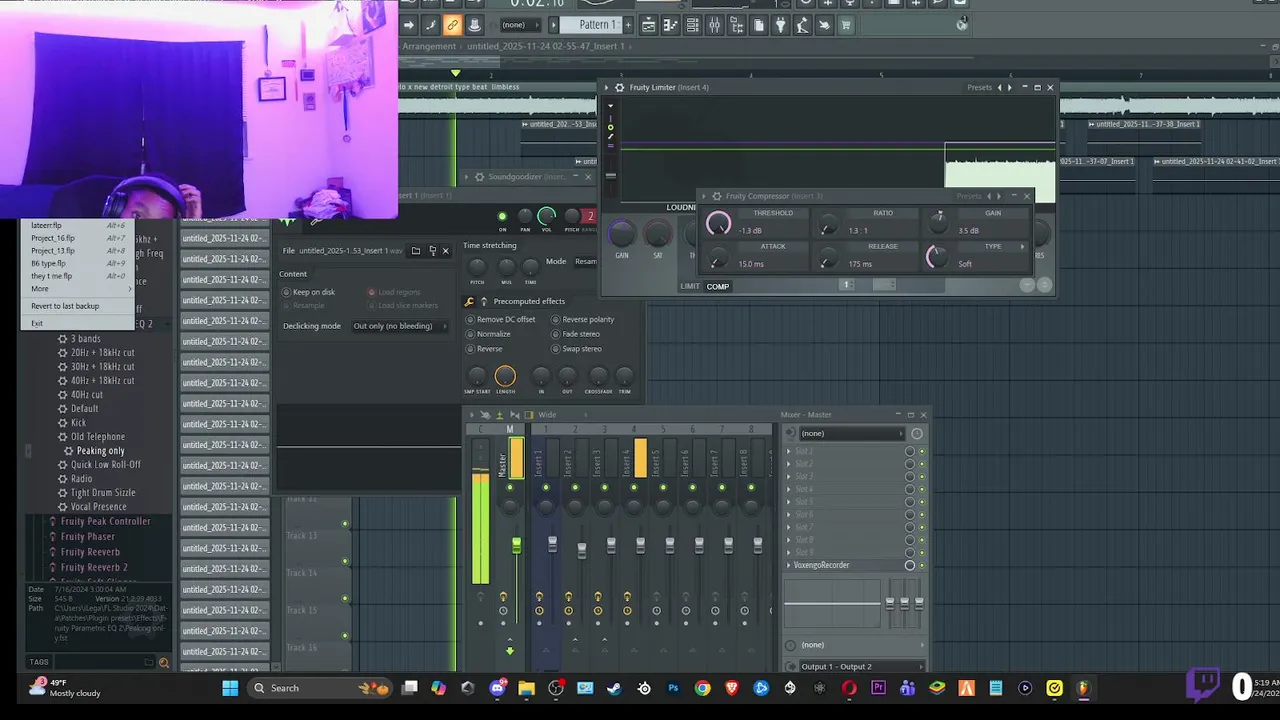The width and height of the screenshot is (1280, 720).
Task: Open Fruity Phaser in browser
Action: (88, 537)
